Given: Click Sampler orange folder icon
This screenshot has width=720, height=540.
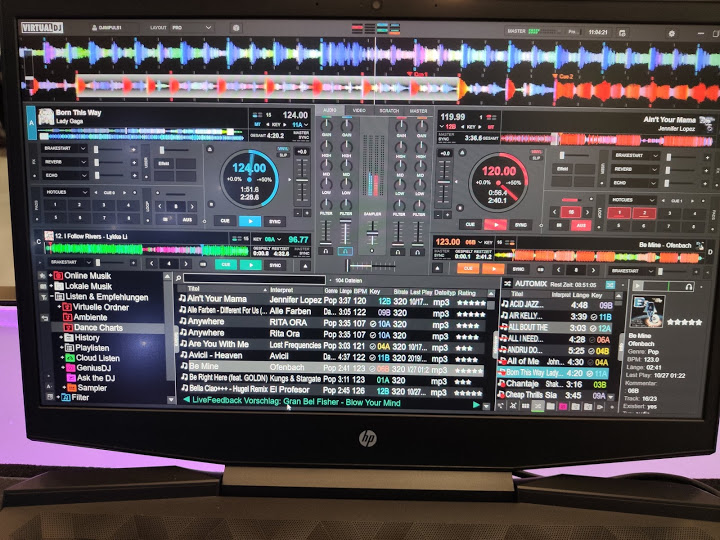Looking at the screenshot, I should coord(72,388).
